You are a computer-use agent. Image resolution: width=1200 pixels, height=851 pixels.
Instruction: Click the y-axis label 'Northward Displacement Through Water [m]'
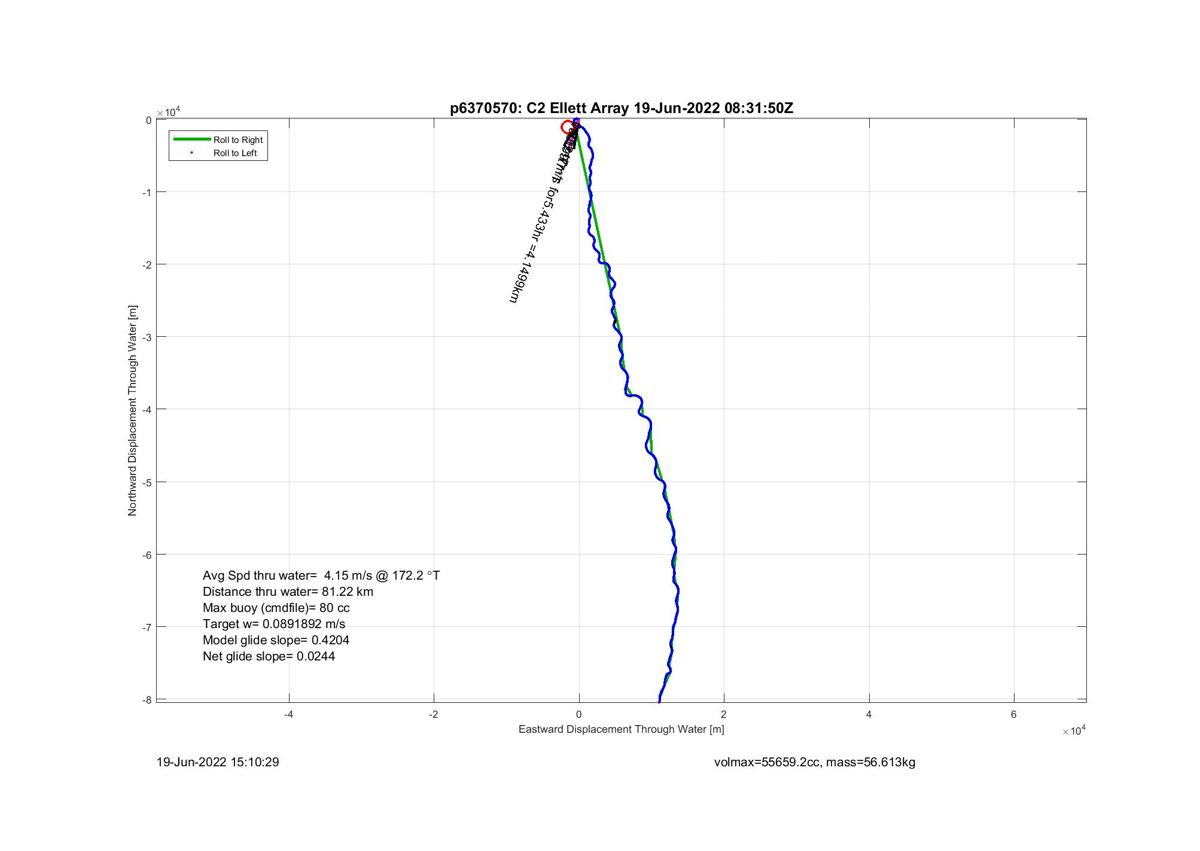(x=133, y=410)
